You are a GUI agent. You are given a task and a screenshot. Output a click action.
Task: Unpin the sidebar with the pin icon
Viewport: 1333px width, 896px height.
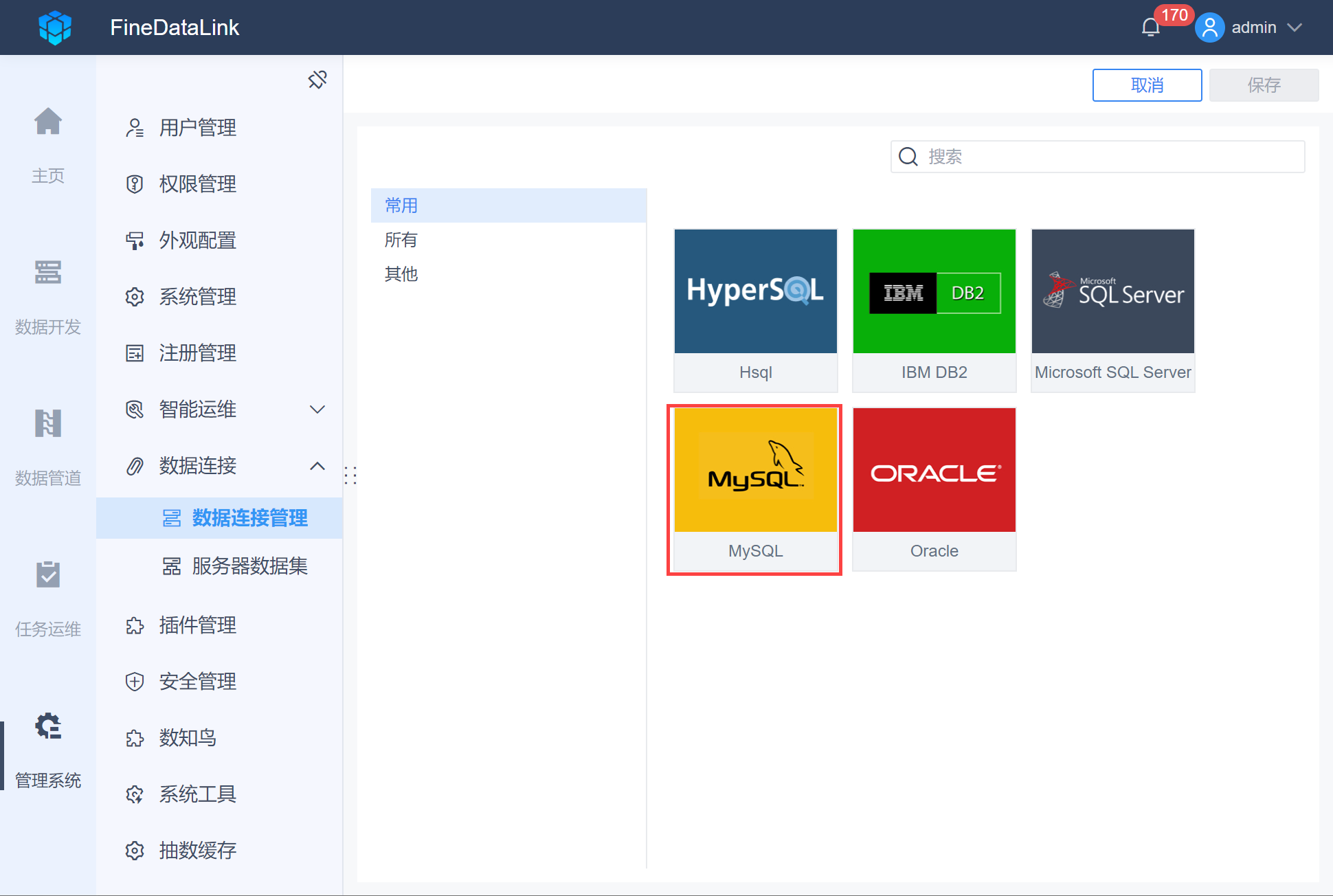pos(317,79)
